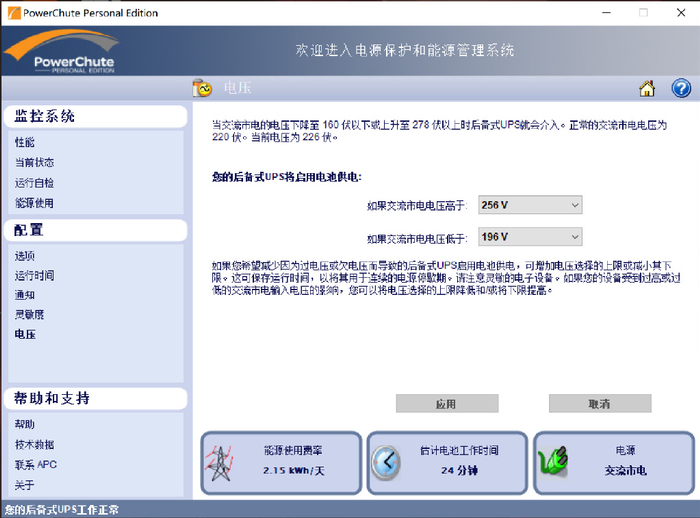The image size is (700, 518).
Task: Click the green power plug icon
Action: (x=554, y=462)
